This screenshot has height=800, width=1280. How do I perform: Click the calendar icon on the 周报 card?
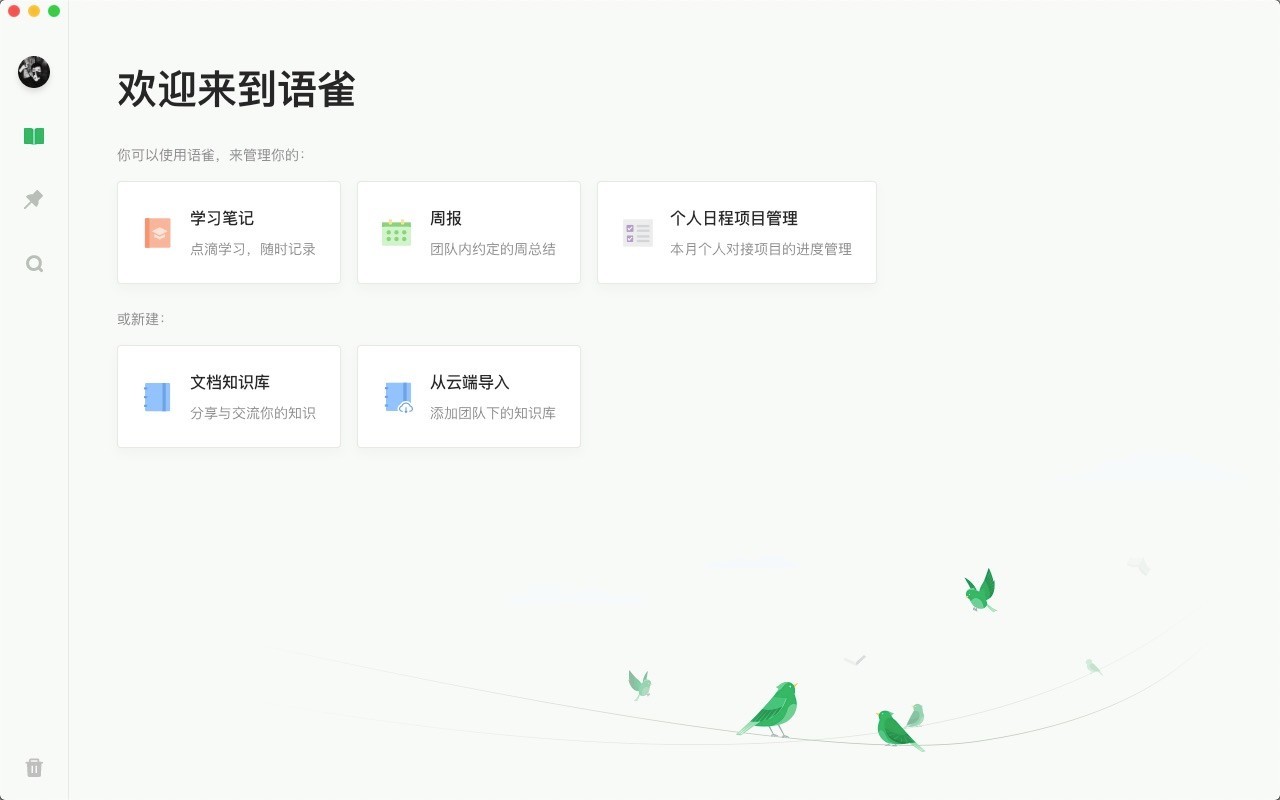pos(397,232)
